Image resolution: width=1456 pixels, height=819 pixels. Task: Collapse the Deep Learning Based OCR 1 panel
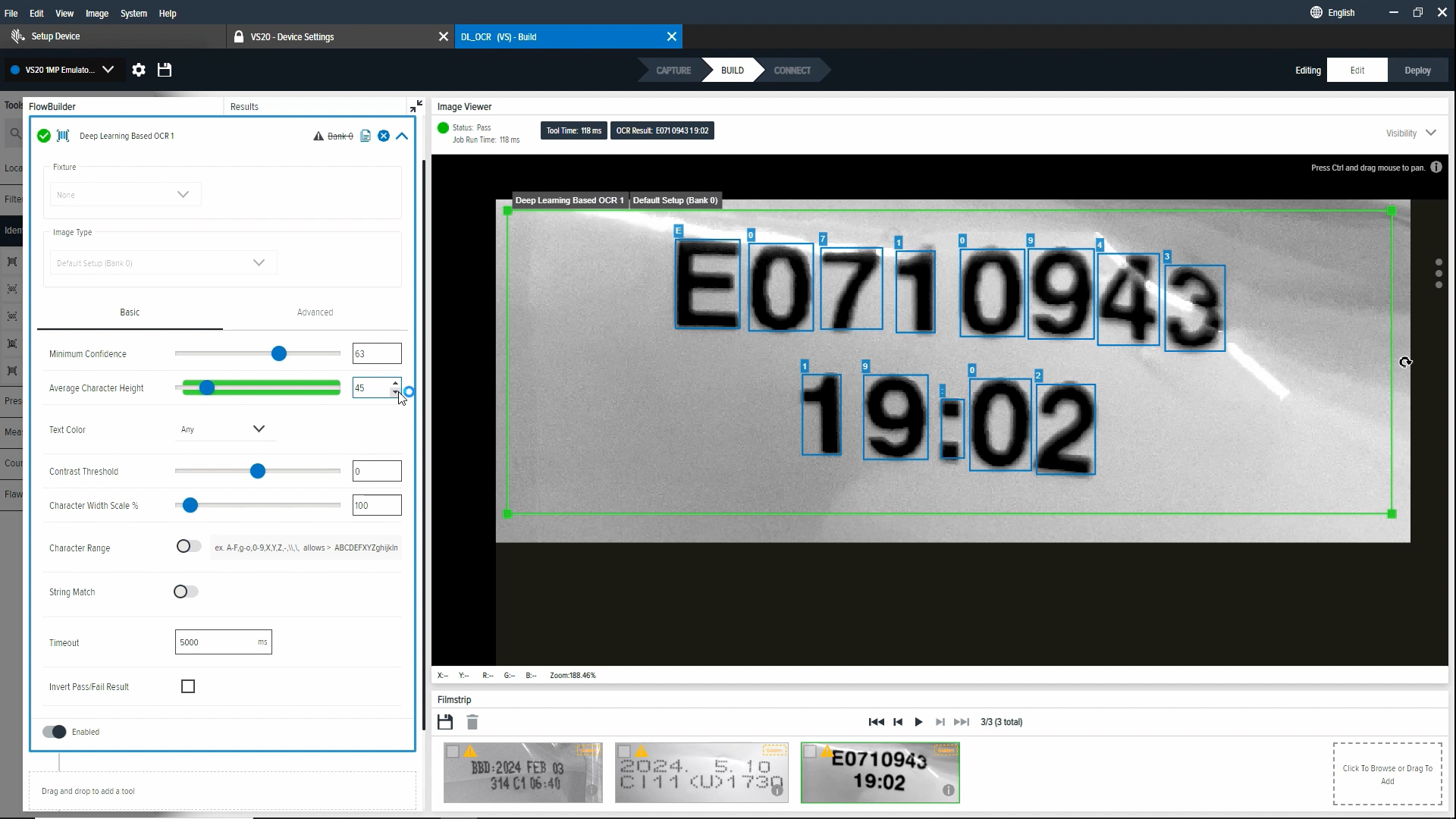[x=402, y=136]
